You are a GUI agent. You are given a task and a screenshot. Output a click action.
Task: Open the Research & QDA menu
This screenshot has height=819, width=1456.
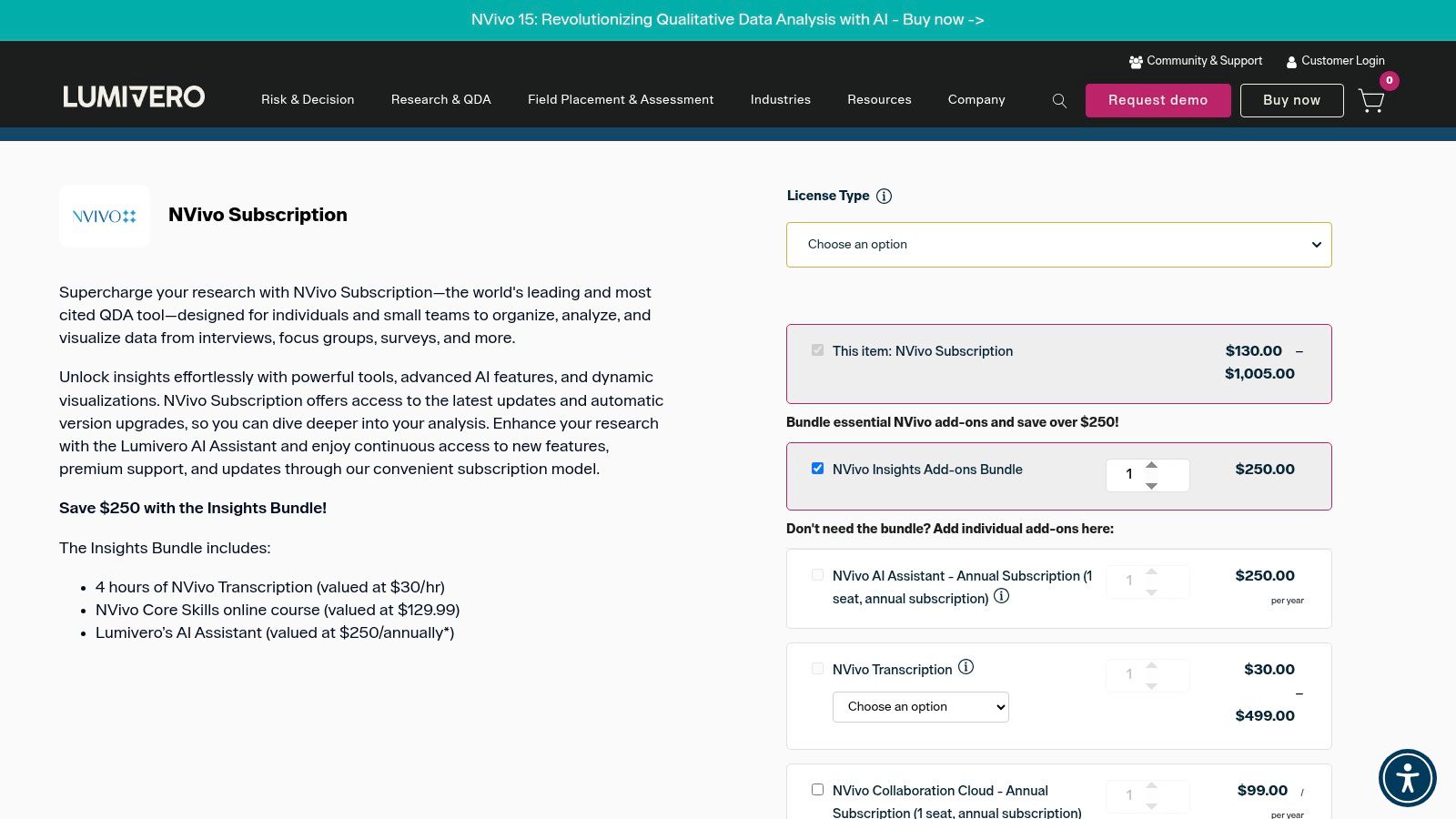pyautogui.click(x=440, y=100)
